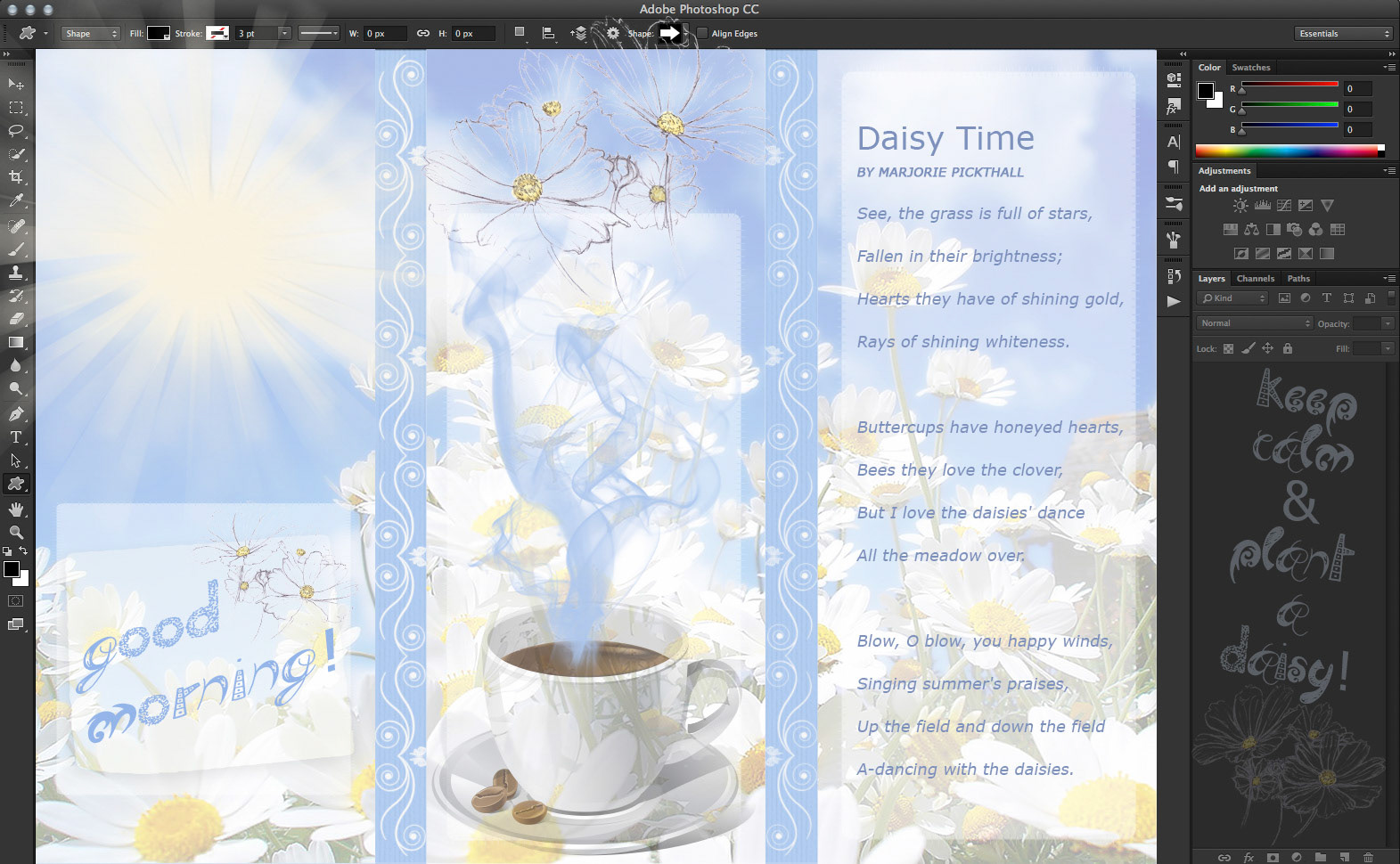
Task: Open path operations menu in options bar
Action: 520,33
